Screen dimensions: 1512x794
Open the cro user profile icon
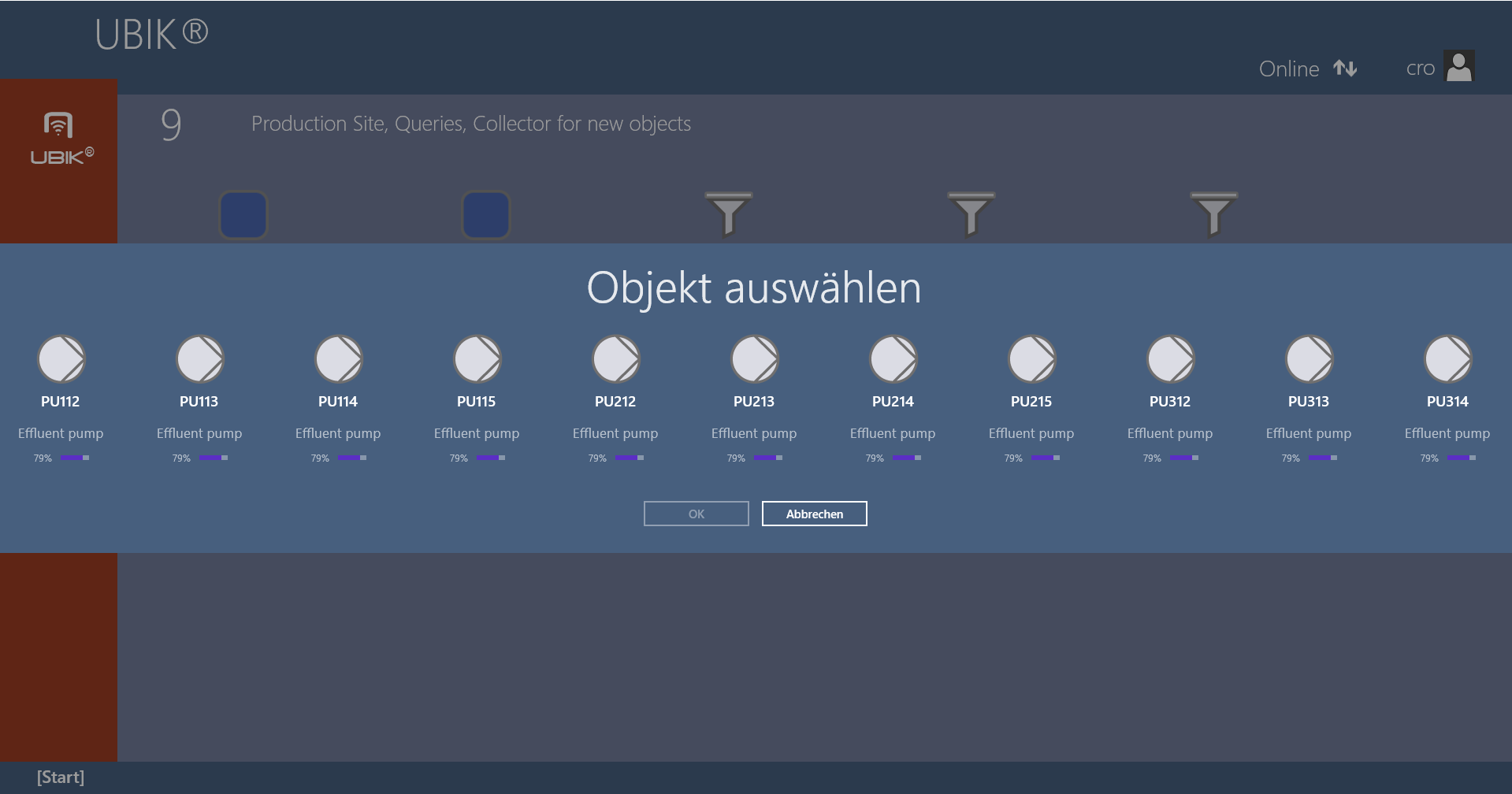click(1459, 67)
